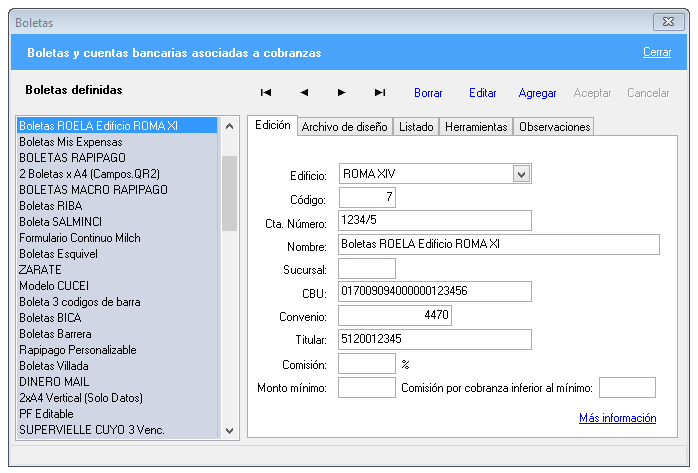Close the Boletas window
The height and width of the screenshot is (473, 698).
[x=667, y=21]
